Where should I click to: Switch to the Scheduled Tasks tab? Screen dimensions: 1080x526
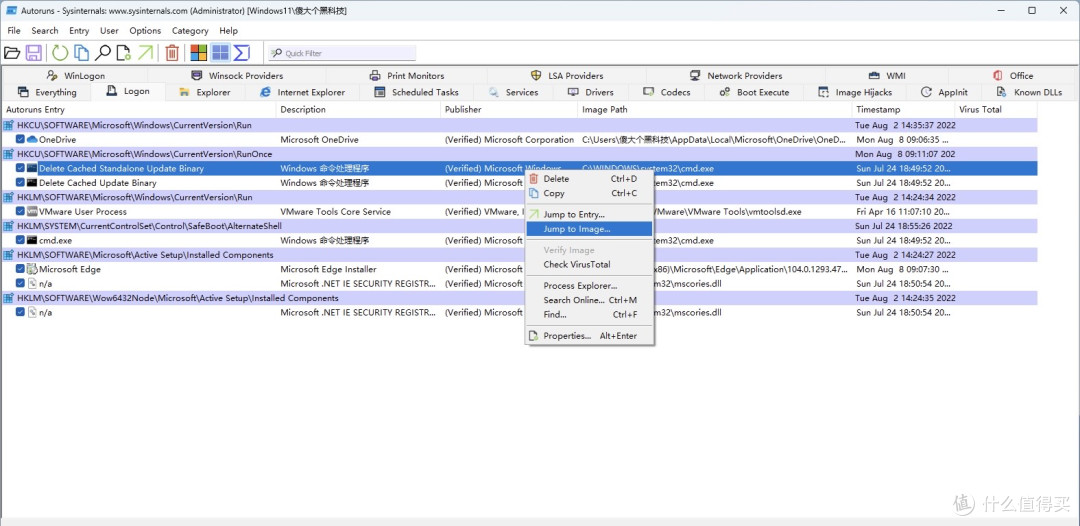coord(417,92)
